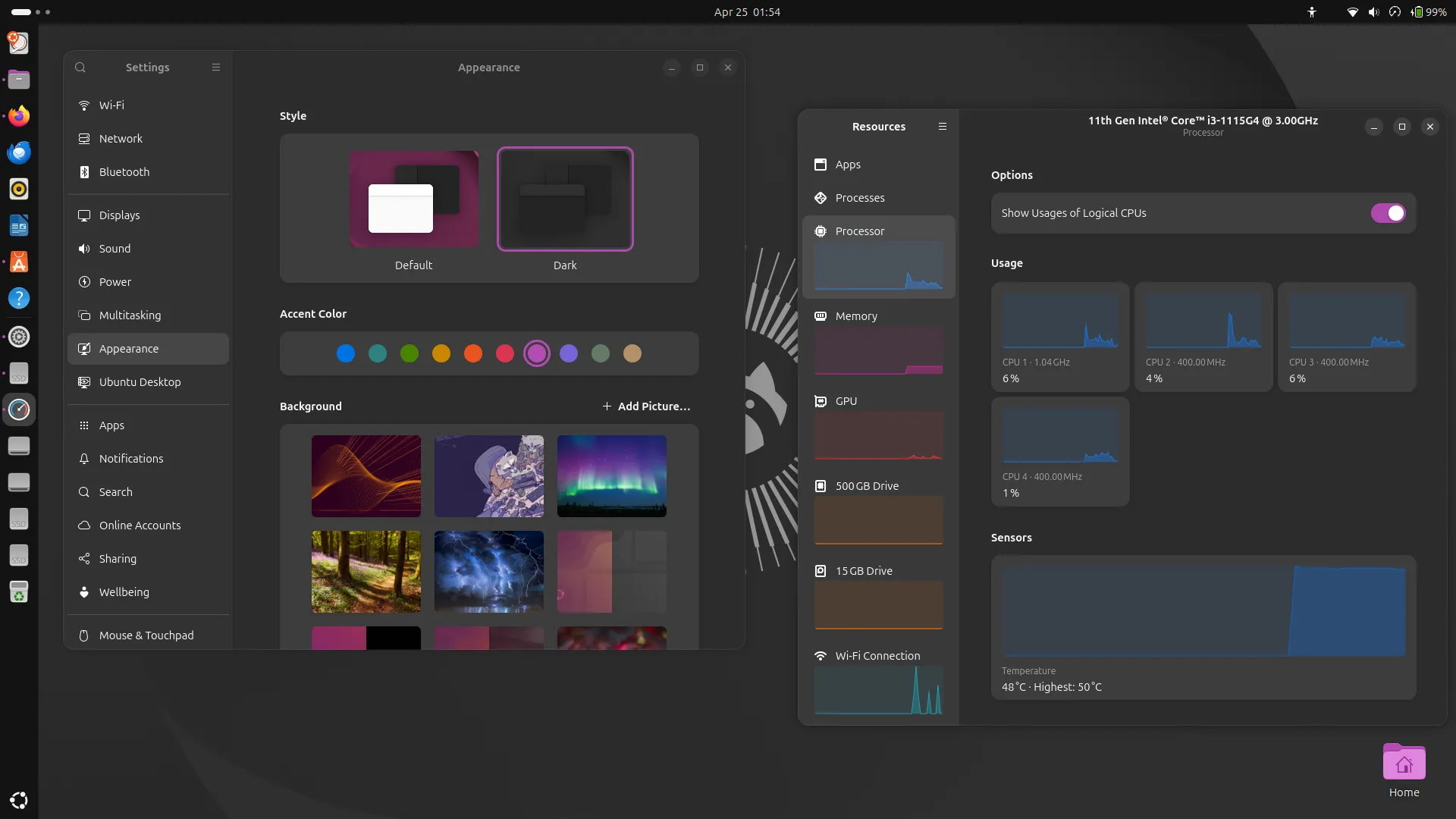Open the Settings hamburger menu
The width and height of the screenshot is (1456, 819).
(x=217, y=67)
